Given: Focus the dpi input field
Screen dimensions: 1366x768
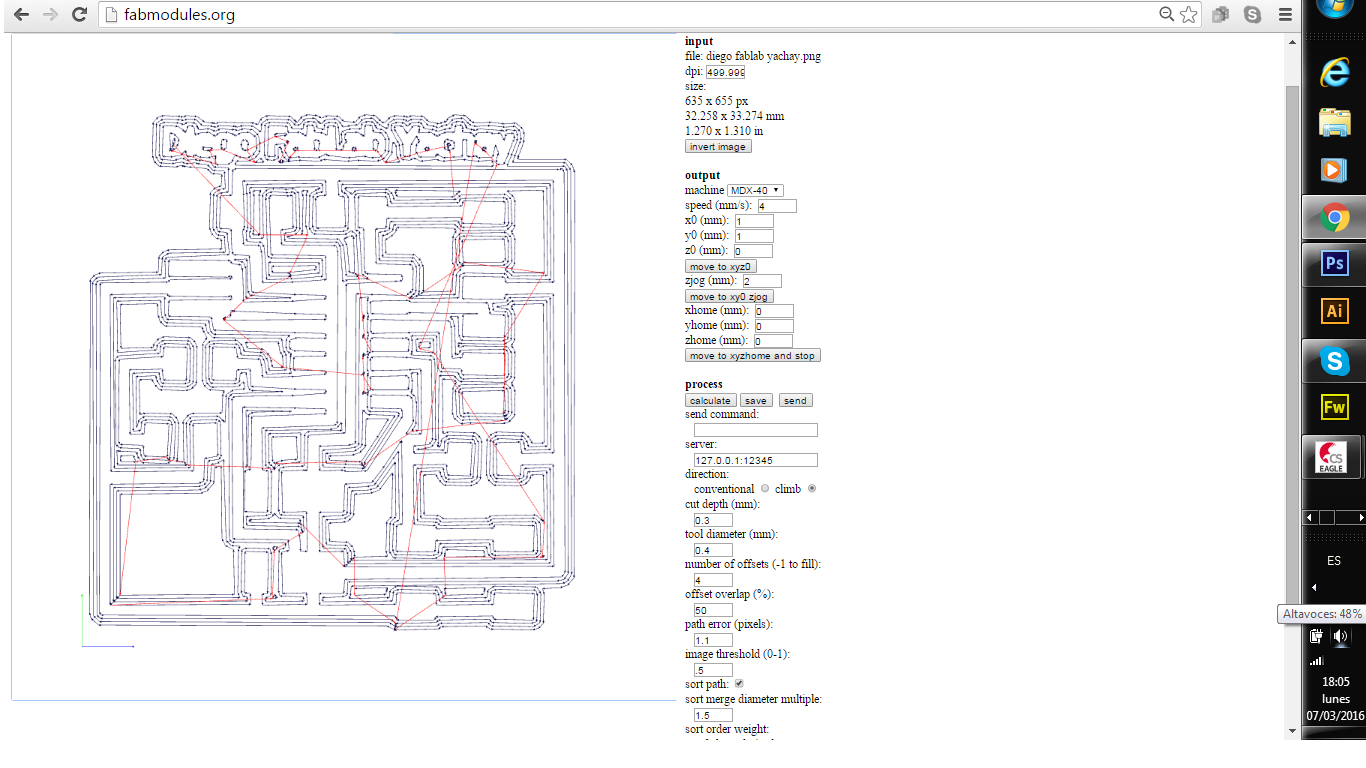Looking at the screenshot, I should [725, 72].
